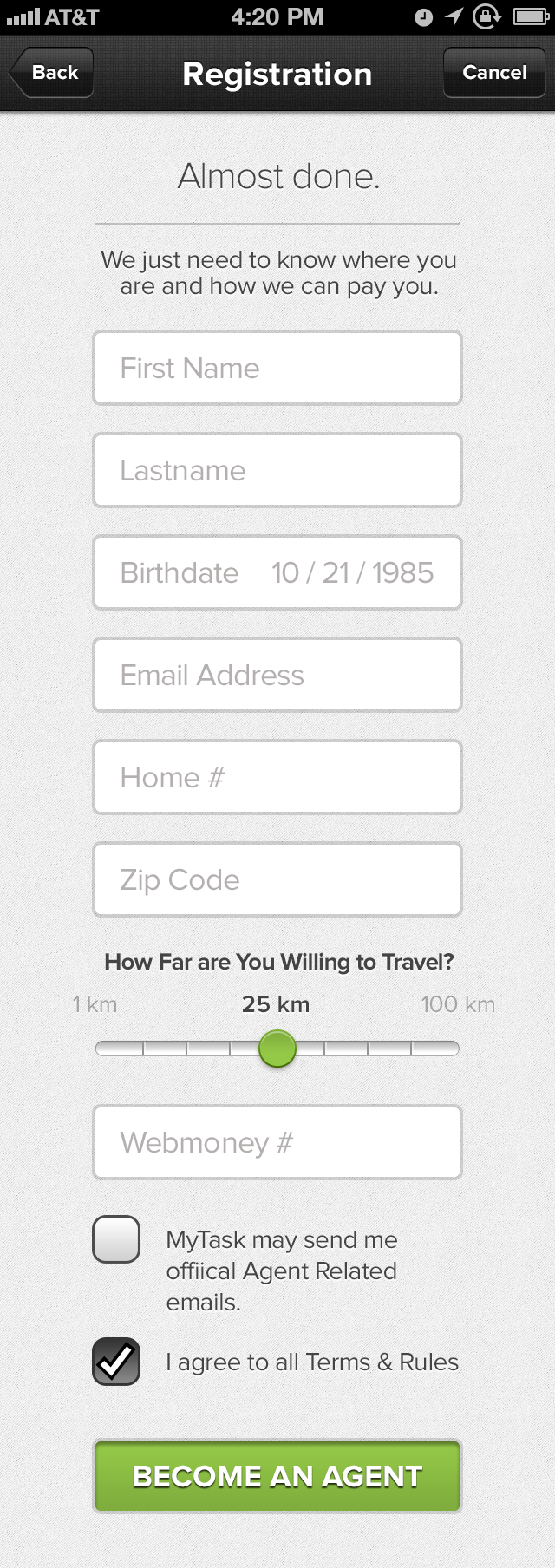Enable the Agent Related emails checkbox
The height and width of the screenshot is (1568, 555).
click(116, 1239)
